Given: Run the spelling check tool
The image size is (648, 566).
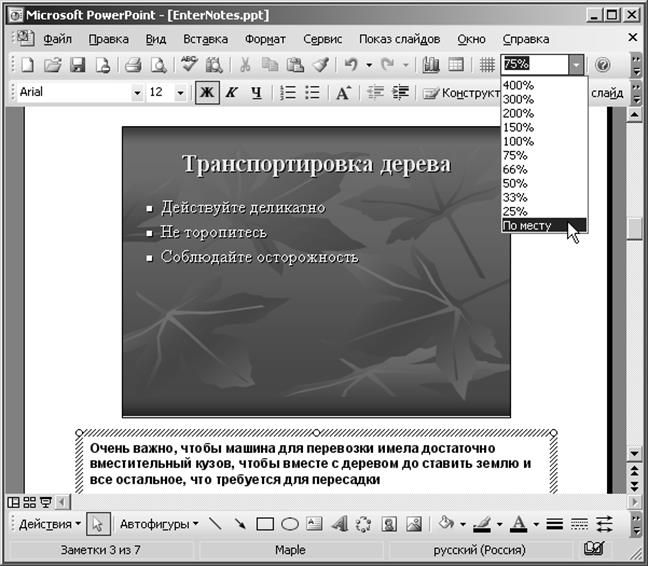Looking at the screenshot, I should coord(188,65).
